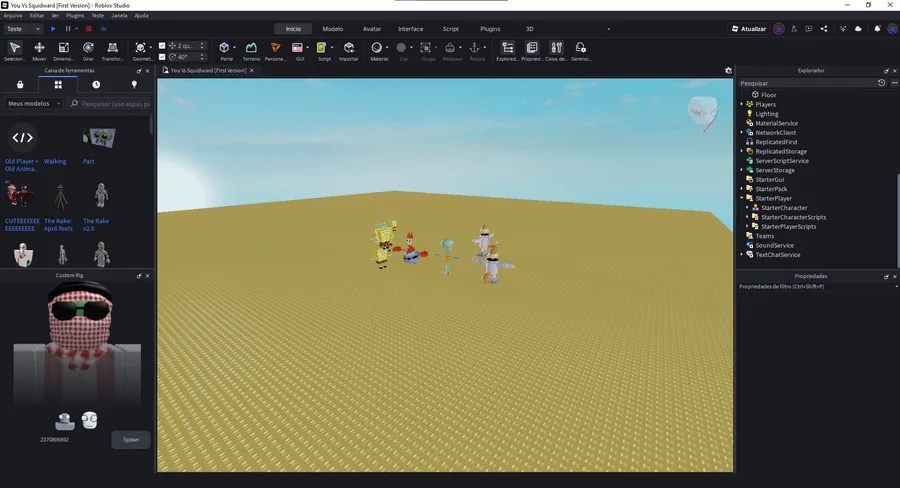Open the Material picker icon

pyautogui.click(x=377, y=48)
